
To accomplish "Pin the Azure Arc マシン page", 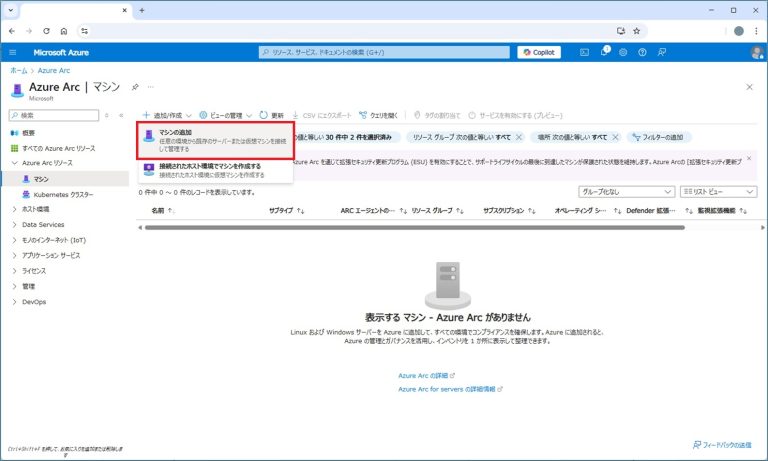I will point(136,87).
